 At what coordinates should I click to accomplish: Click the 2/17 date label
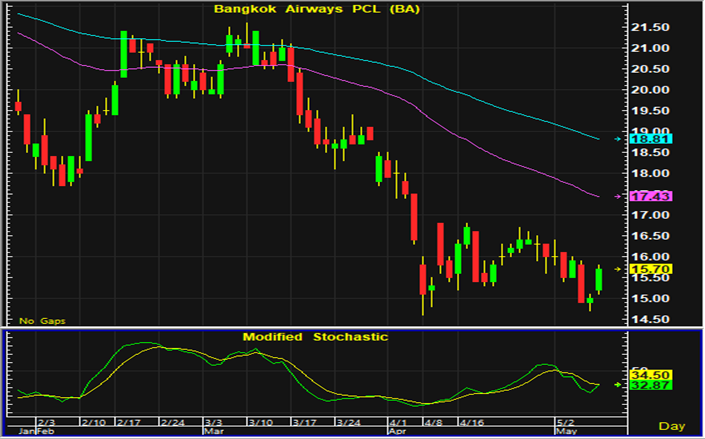pyautogui.click(x=127, y=423)
